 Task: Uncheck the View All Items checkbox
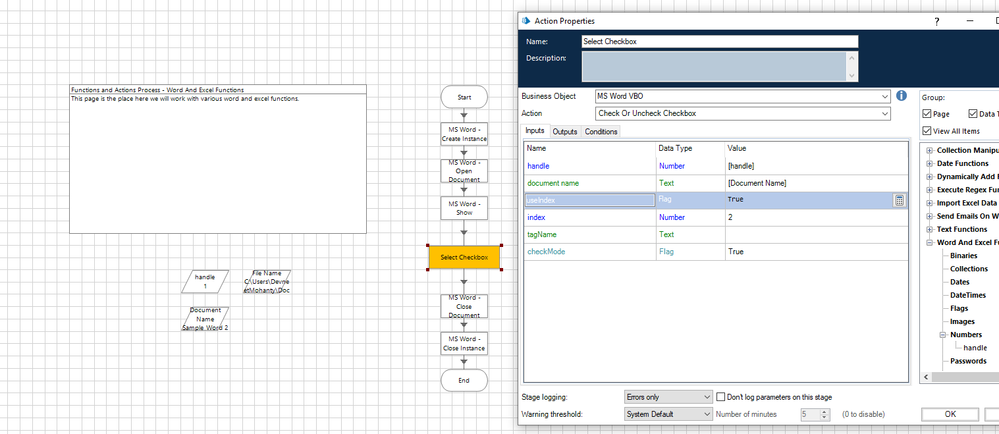pos(926,131)
